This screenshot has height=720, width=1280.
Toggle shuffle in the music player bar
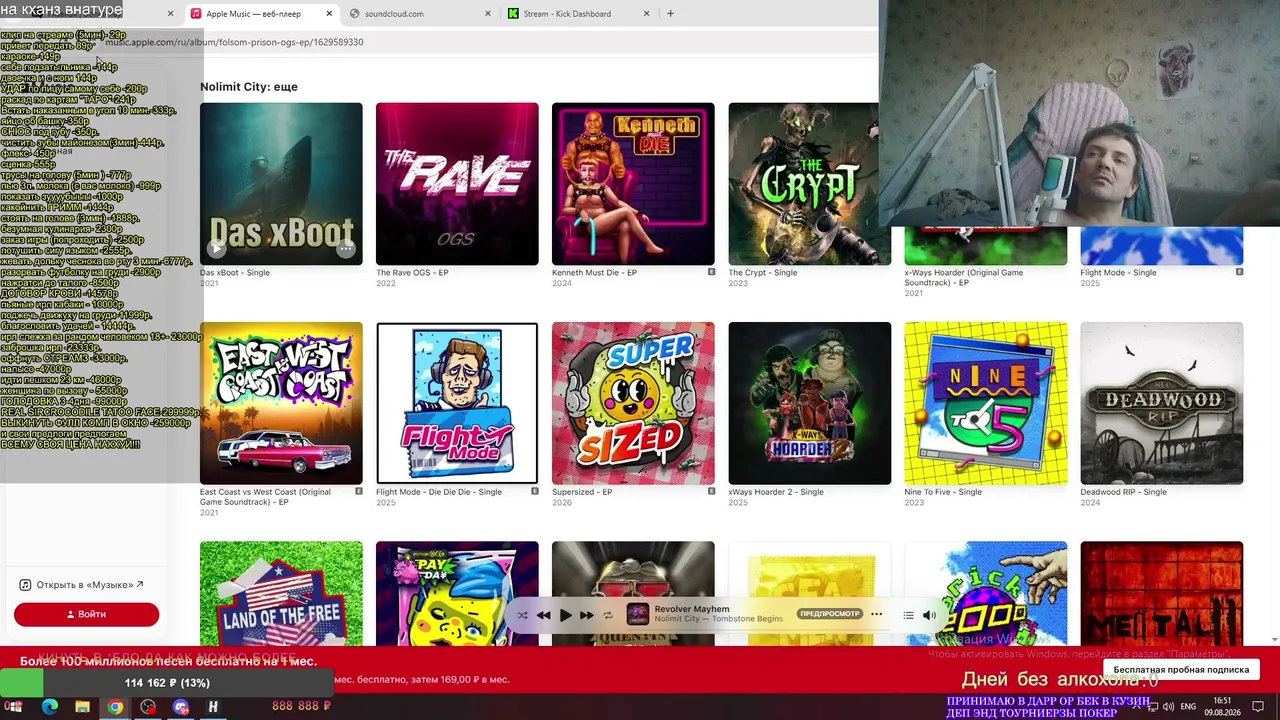click(x=522, y=615)
